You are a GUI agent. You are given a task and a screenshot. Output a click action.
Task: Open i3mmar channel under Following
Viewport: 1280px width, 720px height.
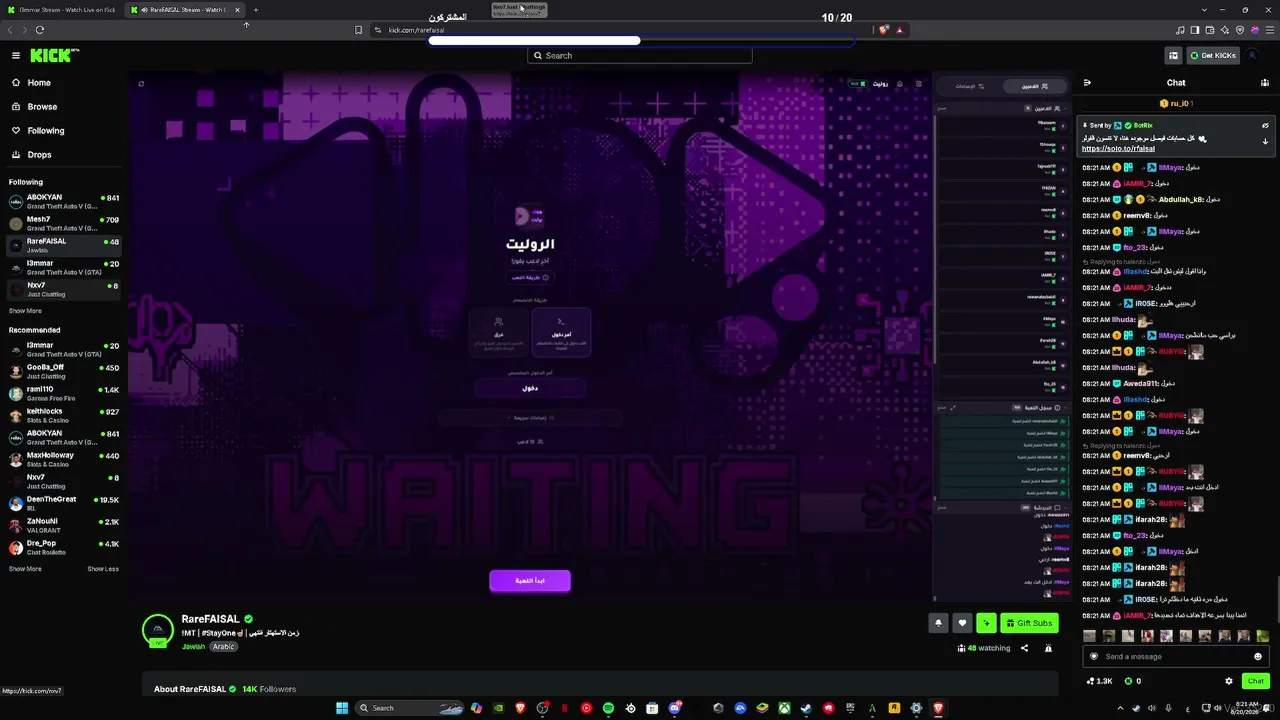(x=64, y=267)
